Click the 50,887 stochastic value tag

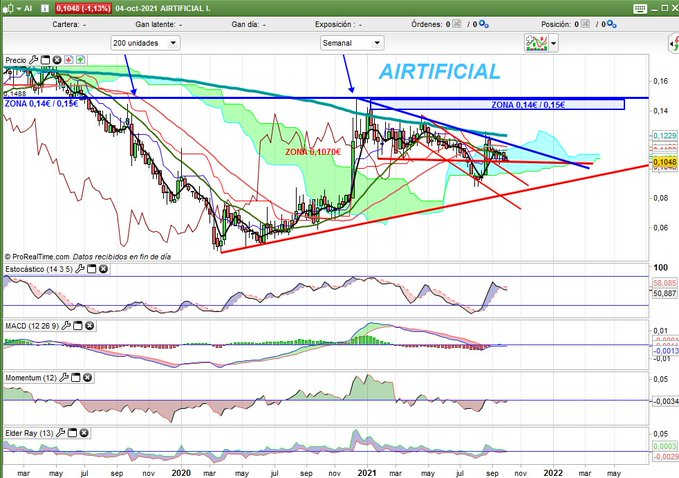tap(664, 293)
